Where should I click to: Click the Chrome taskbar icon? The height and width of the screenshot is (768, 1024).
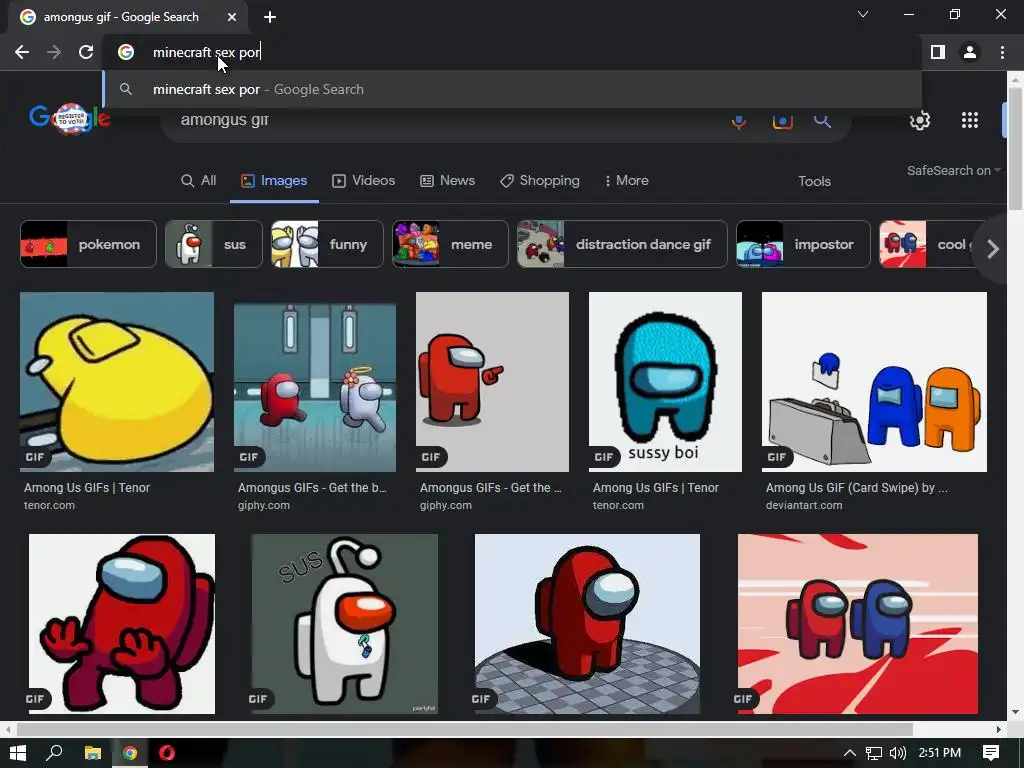130,753
